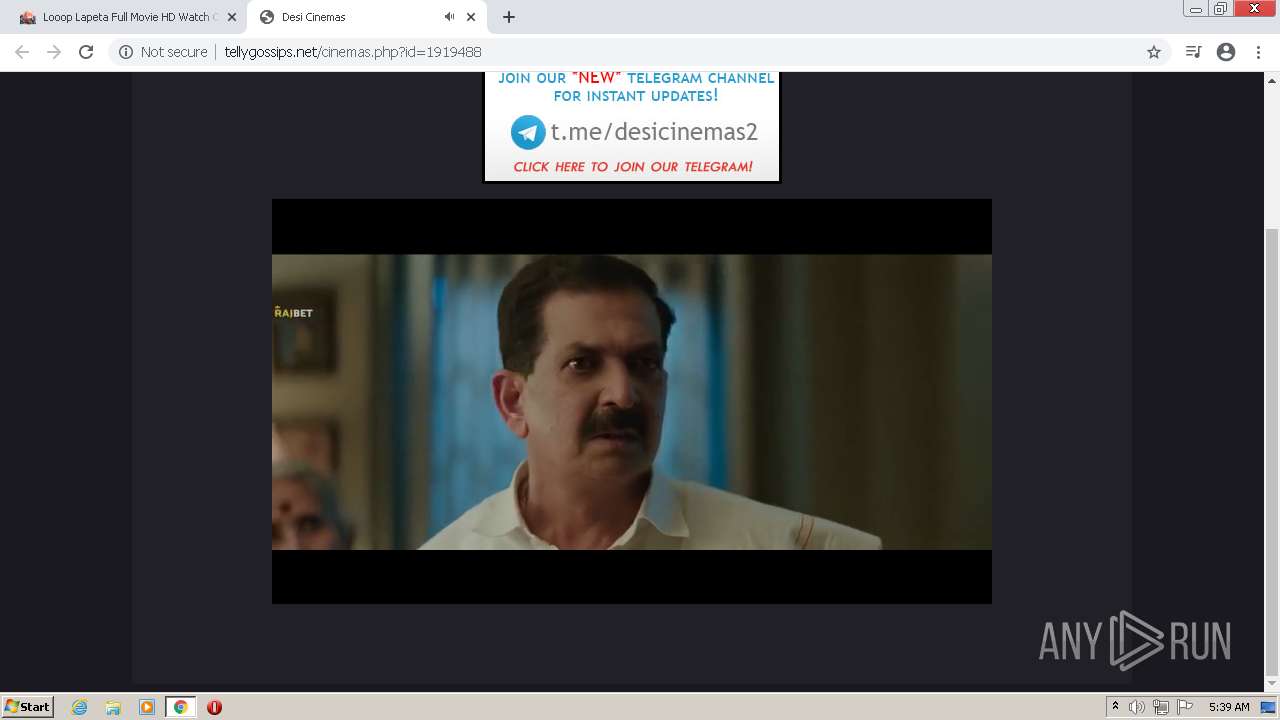Bookmark this page with the star icon
The width and height of the screenshot is (1280, 720).
1154,52
